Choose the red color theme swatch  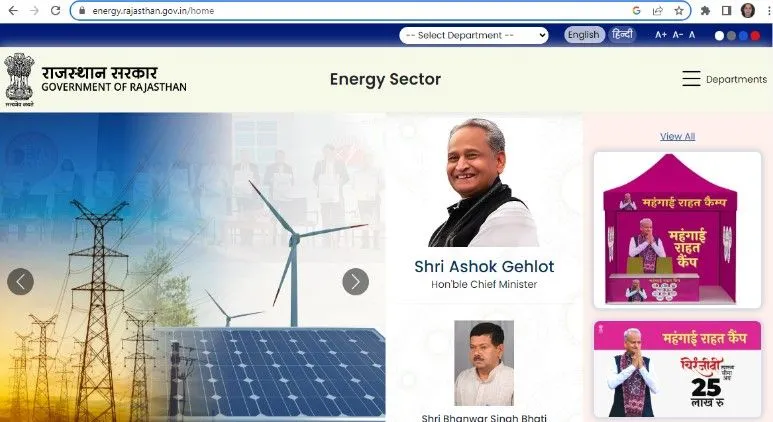click(x=755, y=35)
